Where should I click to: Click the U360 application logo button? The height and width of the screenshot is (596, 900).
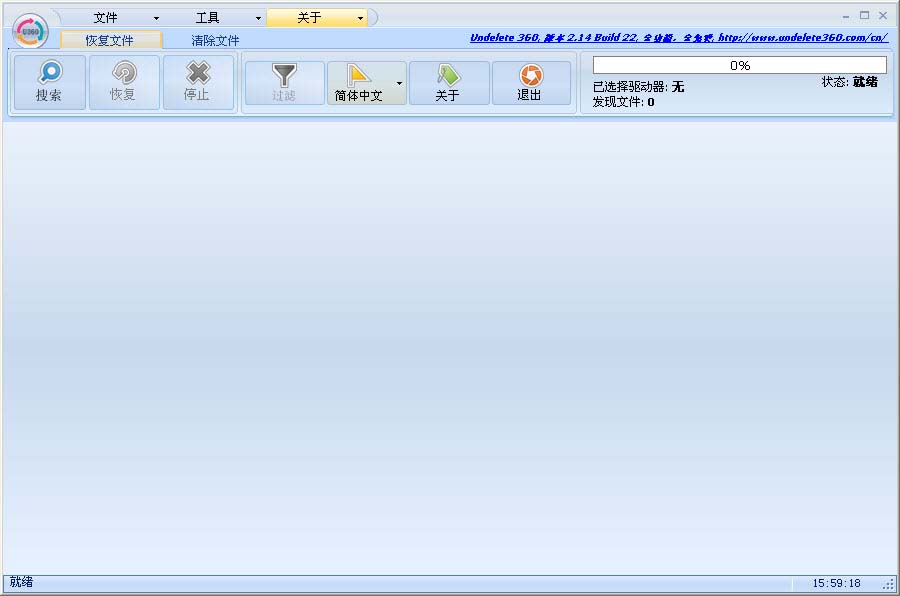click(x=30, y=30)
